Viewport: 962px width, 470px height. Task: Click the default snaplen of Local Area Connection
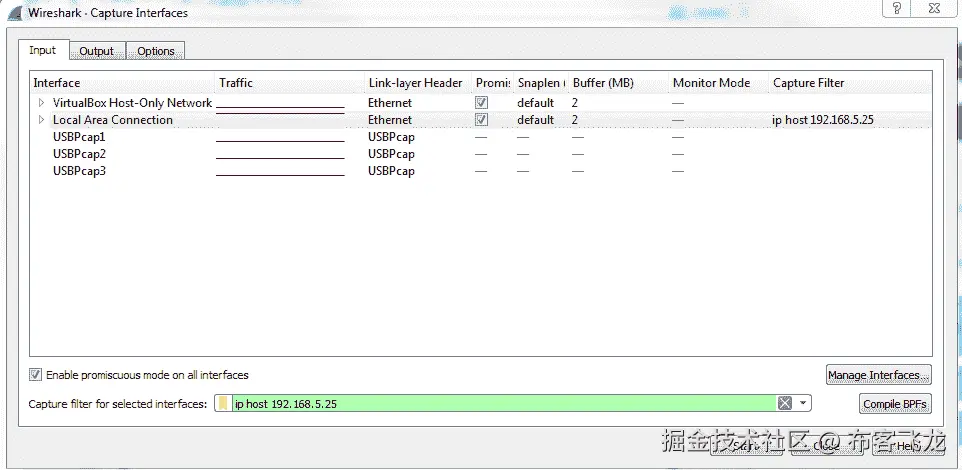(536, 120)
